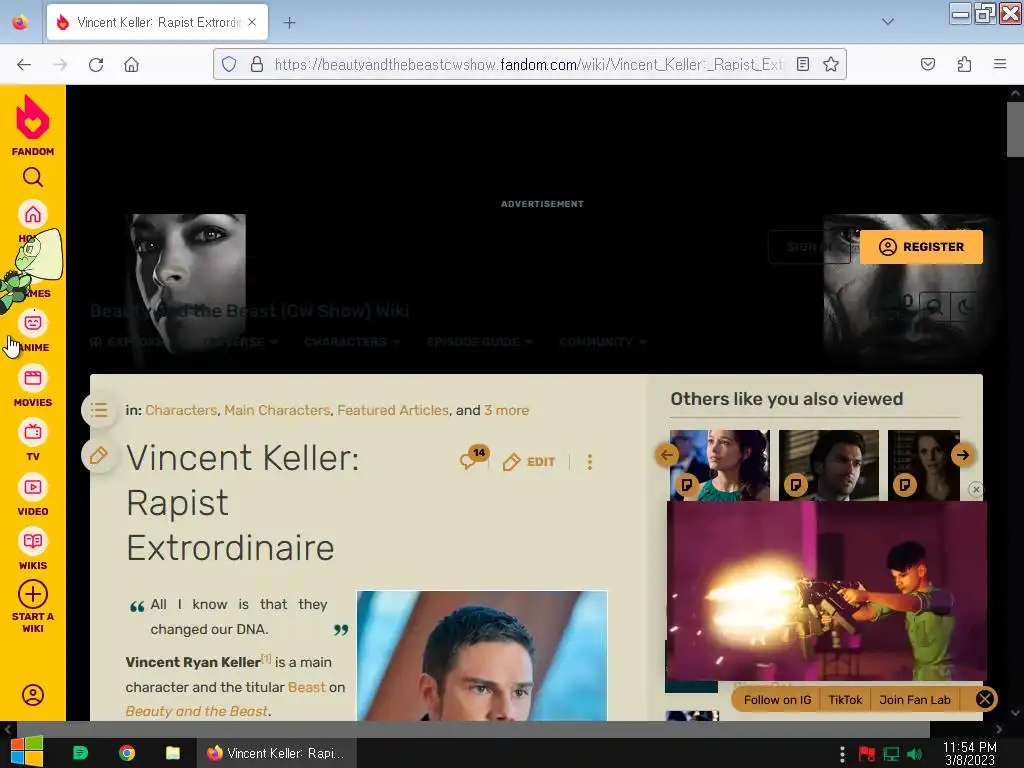
Task: Start a wiki using the plus icon
Action: (33, 594)
